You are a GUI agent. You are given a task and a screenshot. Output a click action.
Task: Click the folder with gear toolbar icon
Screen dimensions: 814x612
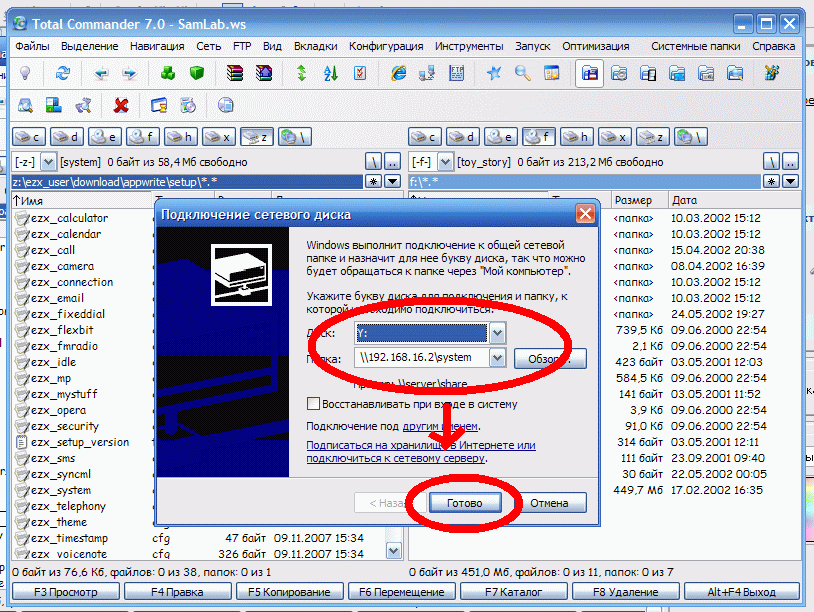point(619,74)
